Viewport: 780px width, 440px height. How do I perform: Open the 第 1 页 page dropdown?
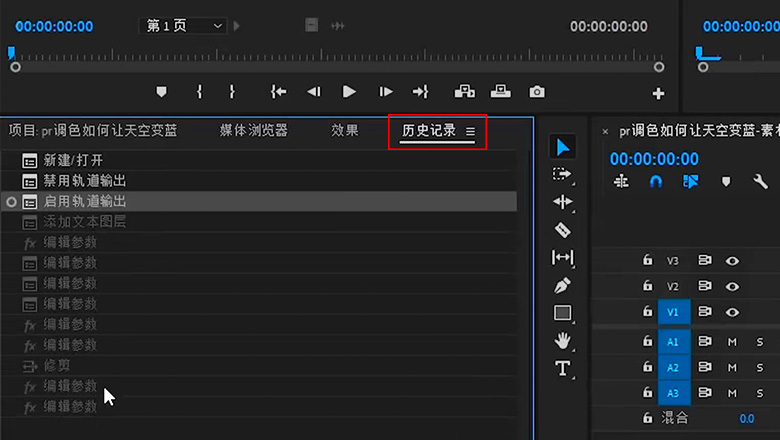pyautogui.click(x=183, y=26)
